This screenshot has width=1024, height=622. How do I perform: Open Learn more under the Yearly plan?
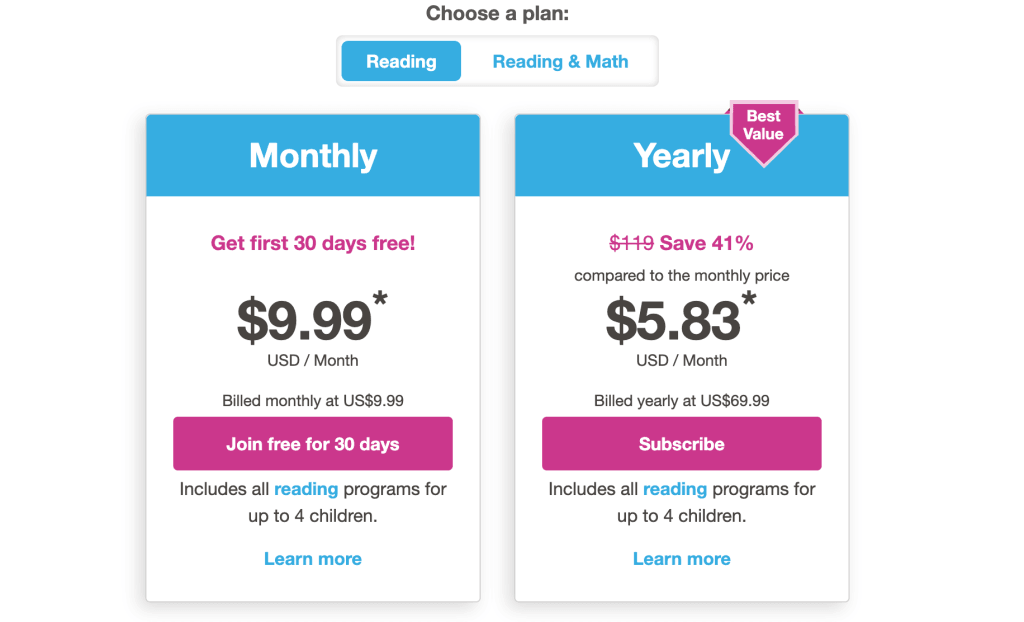click(681, 558)
